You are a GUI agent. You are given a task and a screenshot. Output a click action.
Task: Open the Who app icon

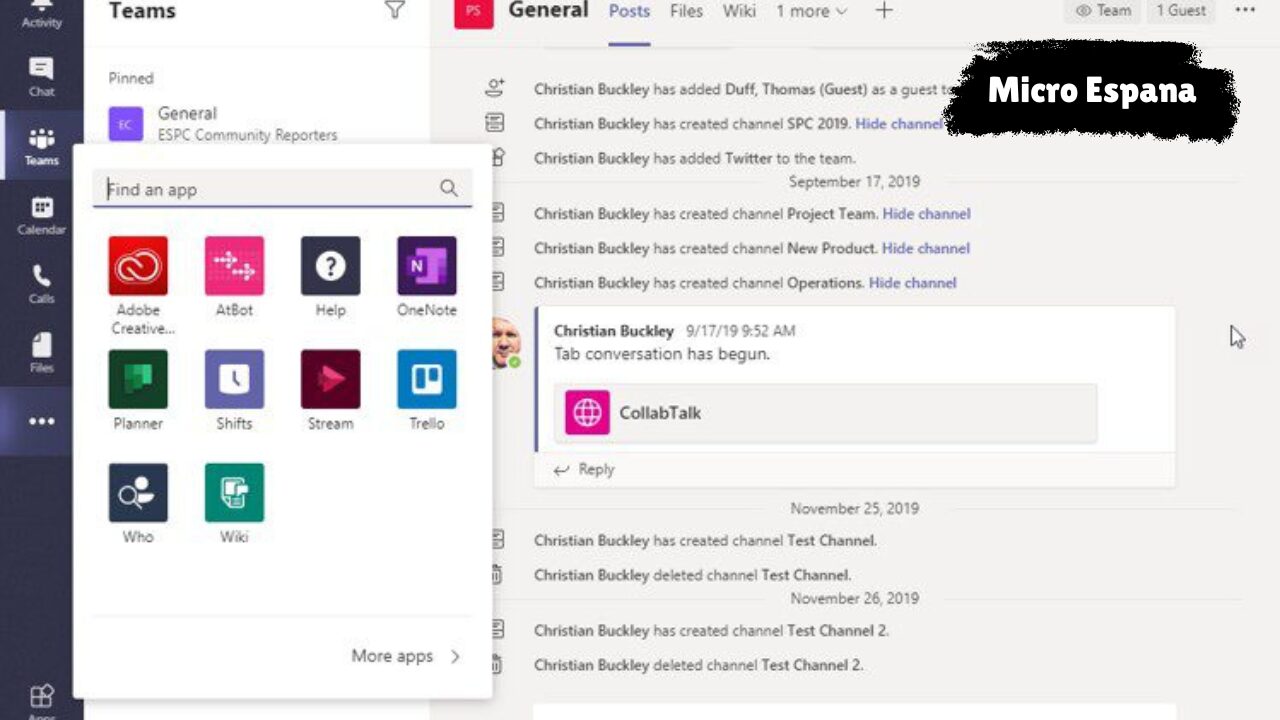pos(137,492)
